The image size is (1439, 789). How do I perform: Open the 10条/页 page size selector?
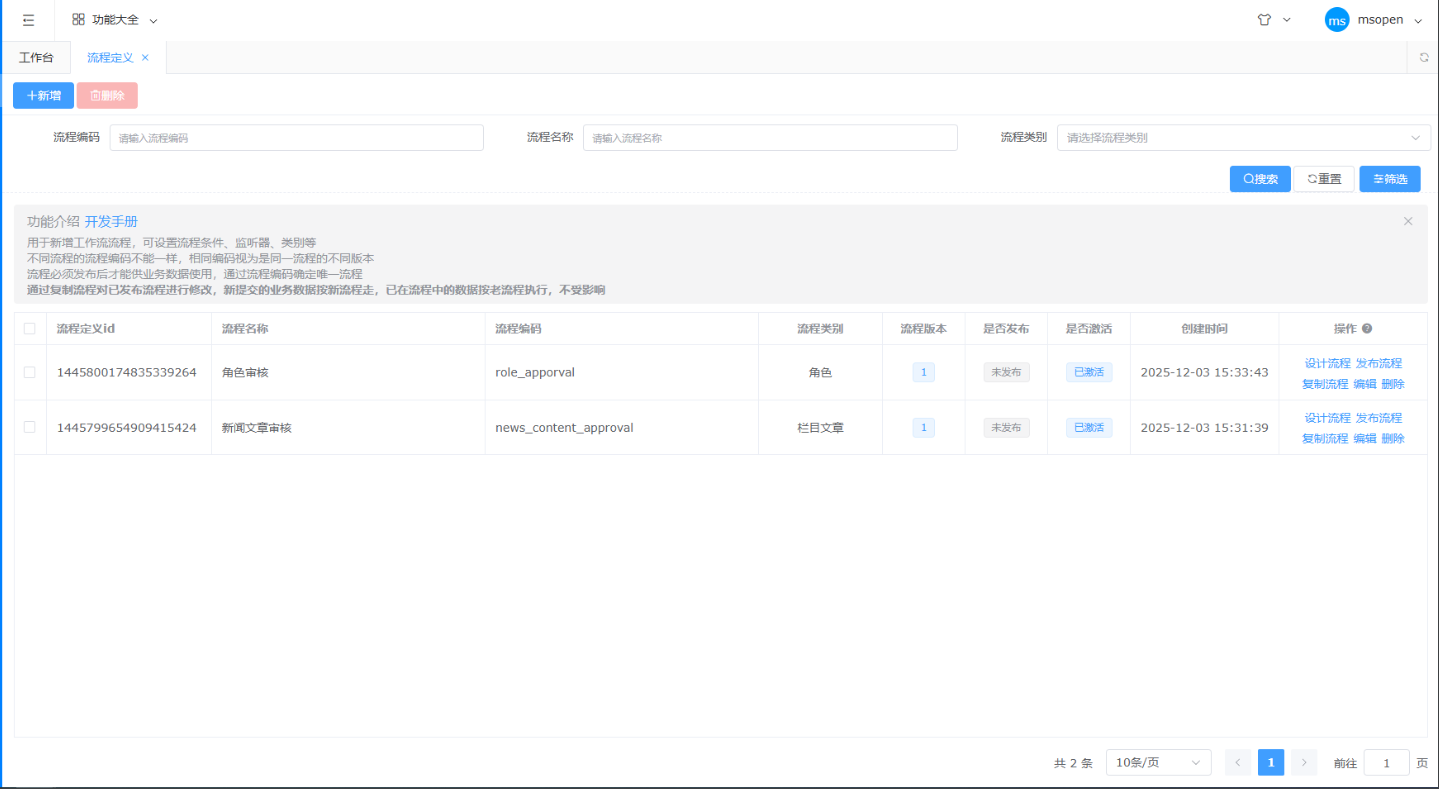point(1158,762)
